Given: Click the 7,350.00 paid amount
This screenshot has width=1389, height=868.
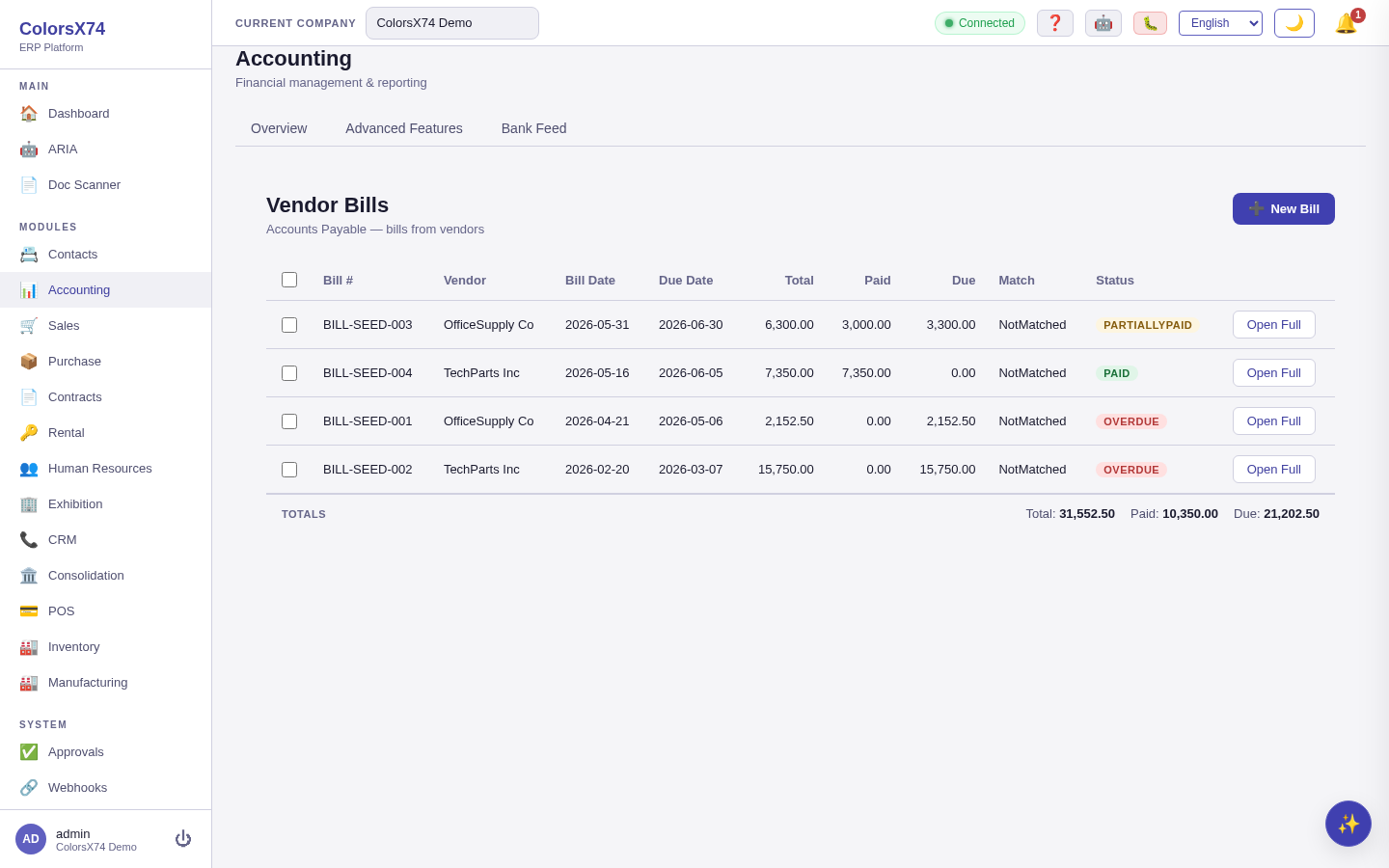Looking at the screenshot, I should 866,373.
